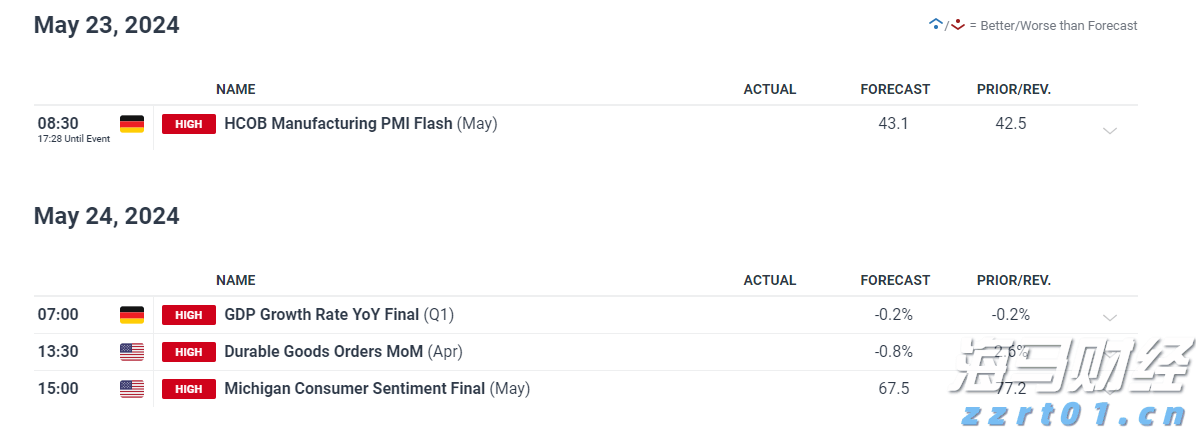Expand the HCOB Manufacturing PMI Flash row
Viewport: 1196px width, 430px height.
point(1109,130)
